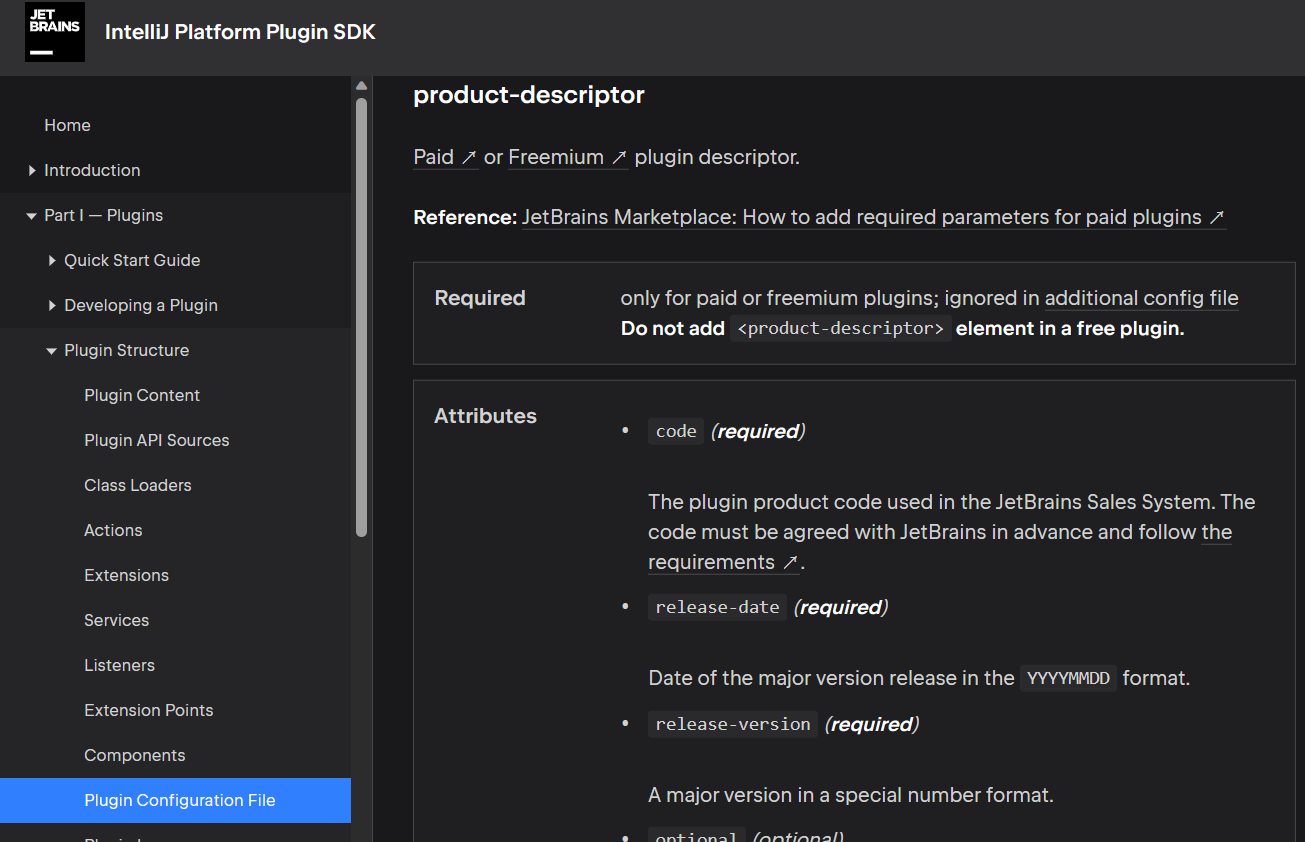
Task: Click the Required row label
Action: [x=480, y=298]
